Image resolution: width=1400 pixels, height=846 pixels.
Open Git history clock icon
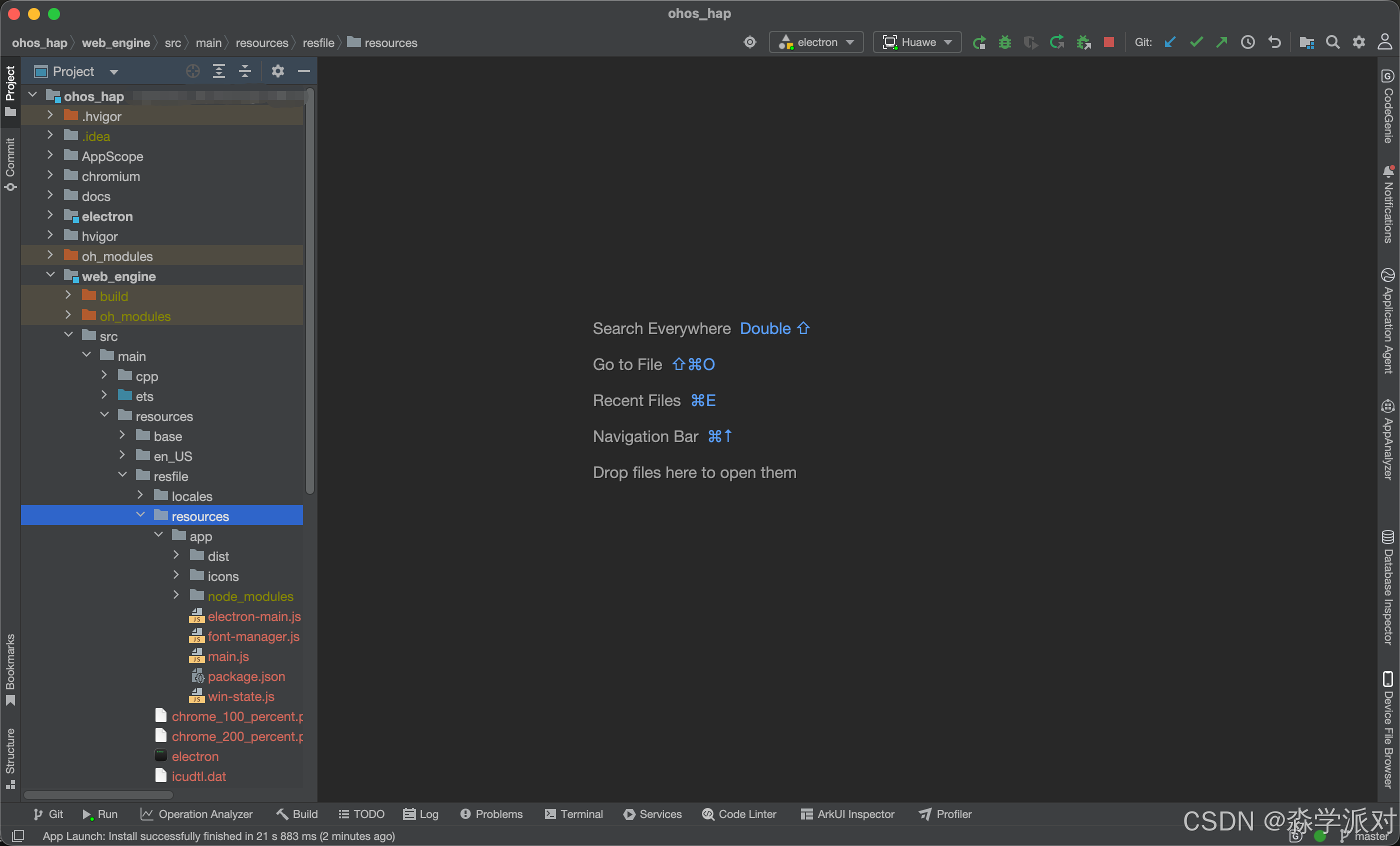(1247, 42)
